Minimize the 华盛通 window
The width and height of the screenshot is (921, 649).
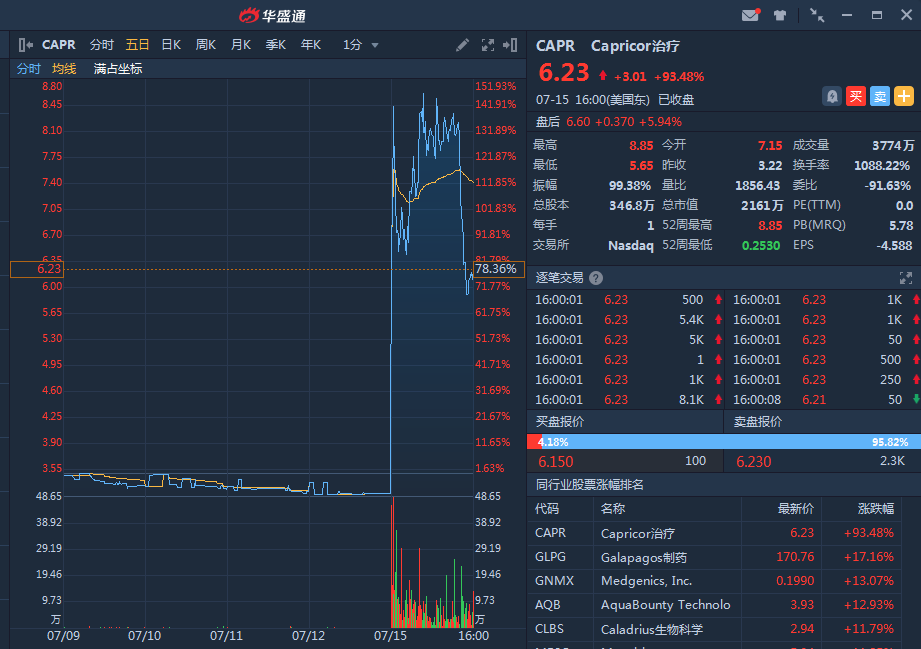click(x=846, y=15)
